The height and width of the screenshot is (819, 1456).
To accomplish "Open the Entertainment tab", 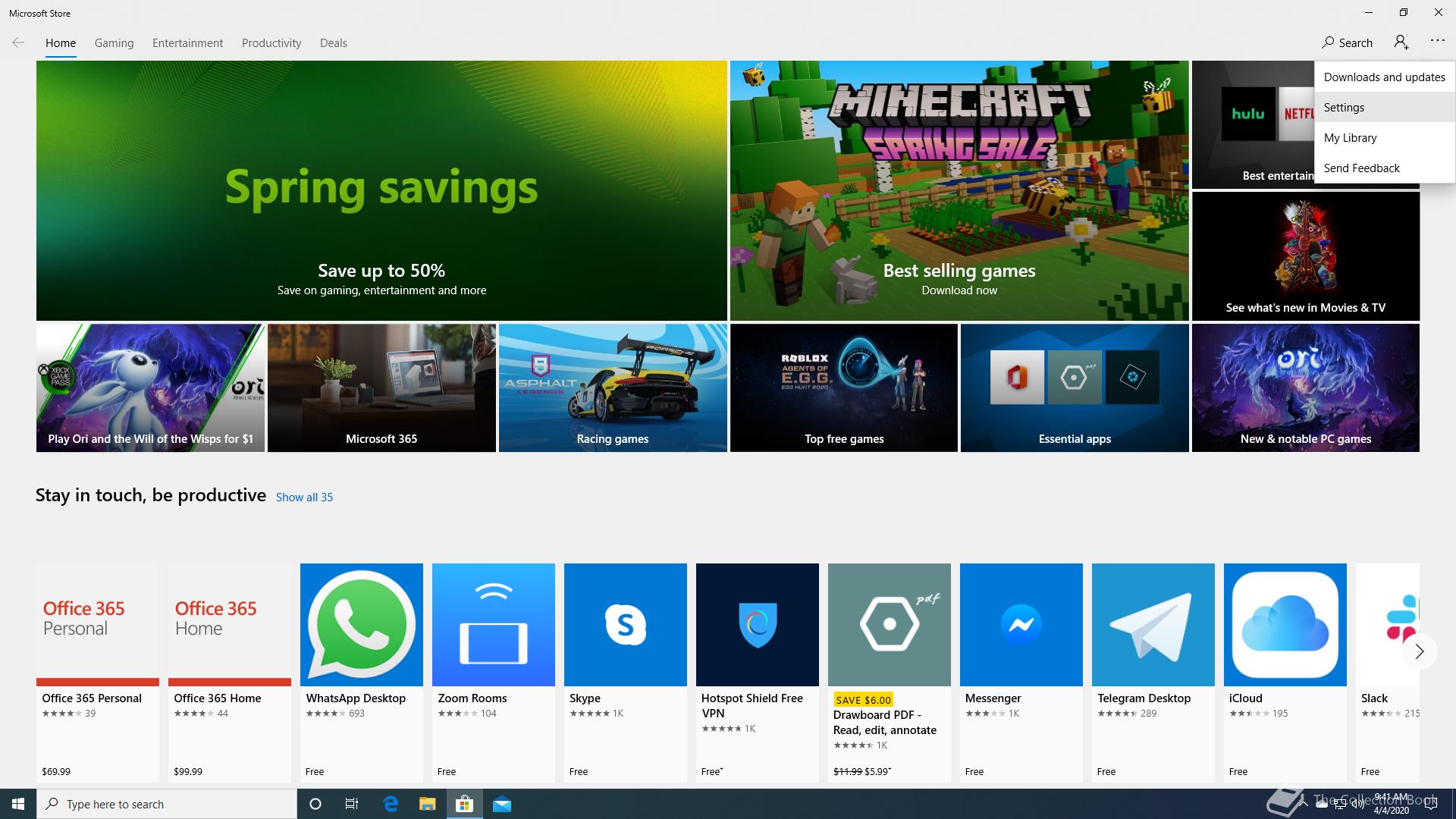I will tap(187, 43).
